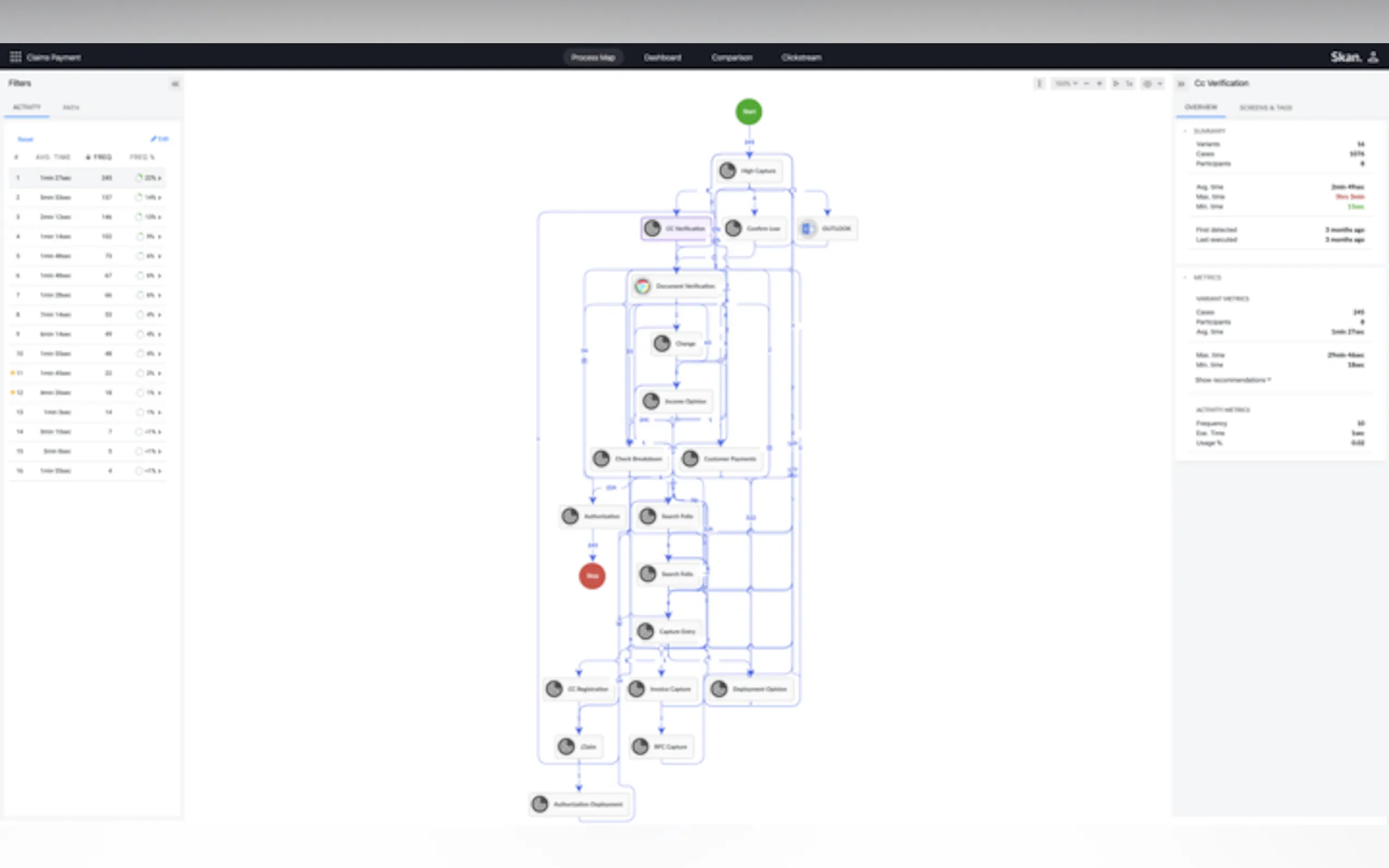Expand variant row 1 arrow
This screenshot has width=1389, height=868.
[160, 178]
